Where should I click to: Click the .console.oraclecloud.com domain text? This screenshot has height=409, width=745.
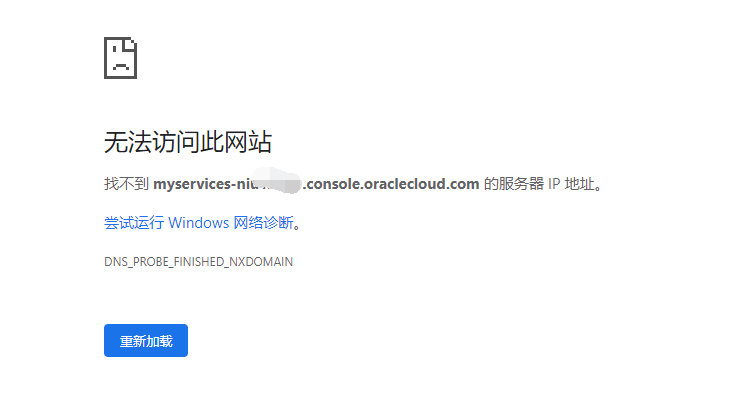coord(392,184)
